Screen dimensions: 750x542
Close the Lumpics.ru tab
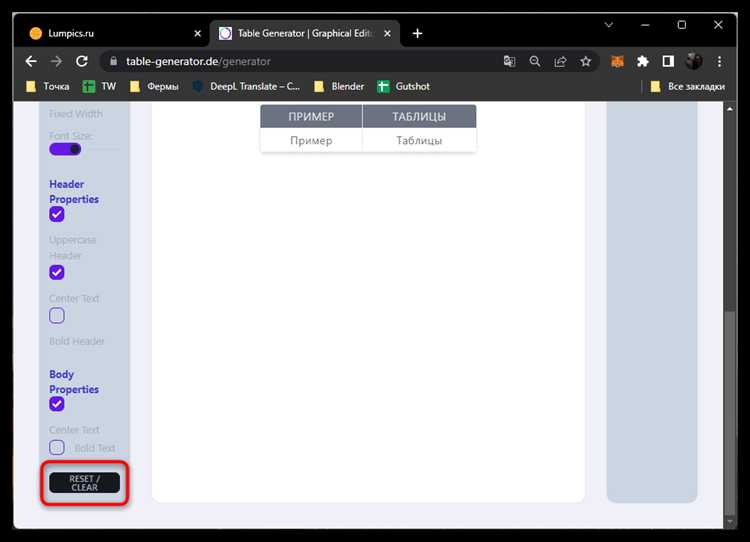tap(198, 33)
